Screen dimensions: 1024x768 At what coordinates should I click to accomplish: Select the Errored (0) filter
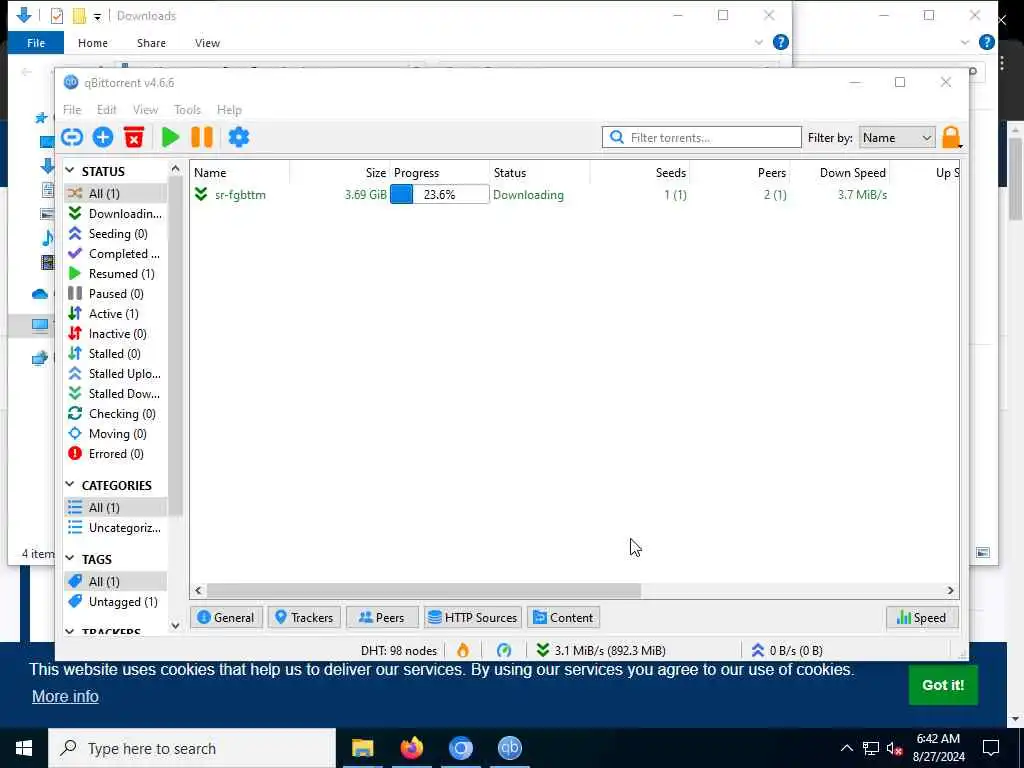pos(116,454)
